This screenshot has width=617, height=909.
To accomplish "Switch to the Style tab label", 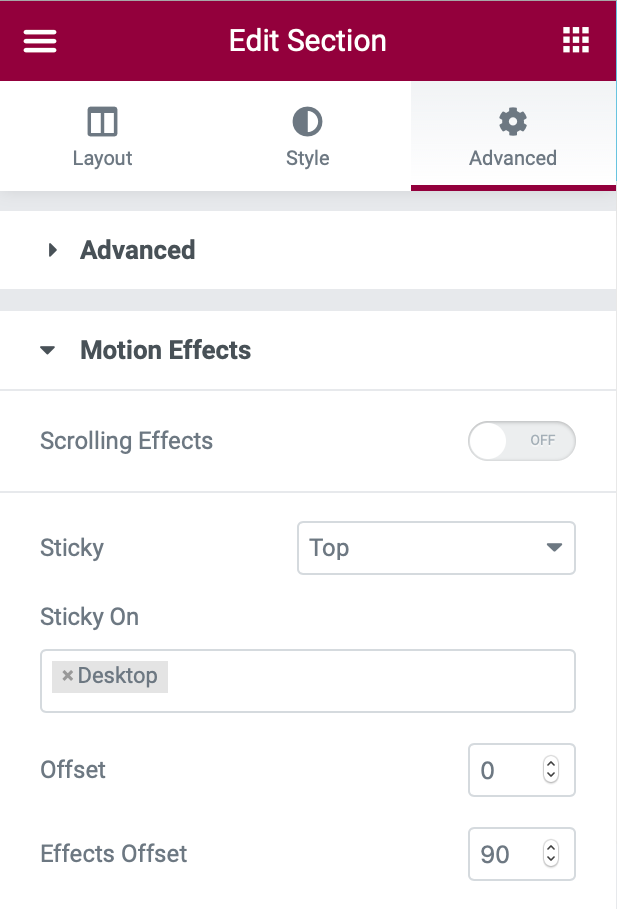I will [x=307, y=158].
